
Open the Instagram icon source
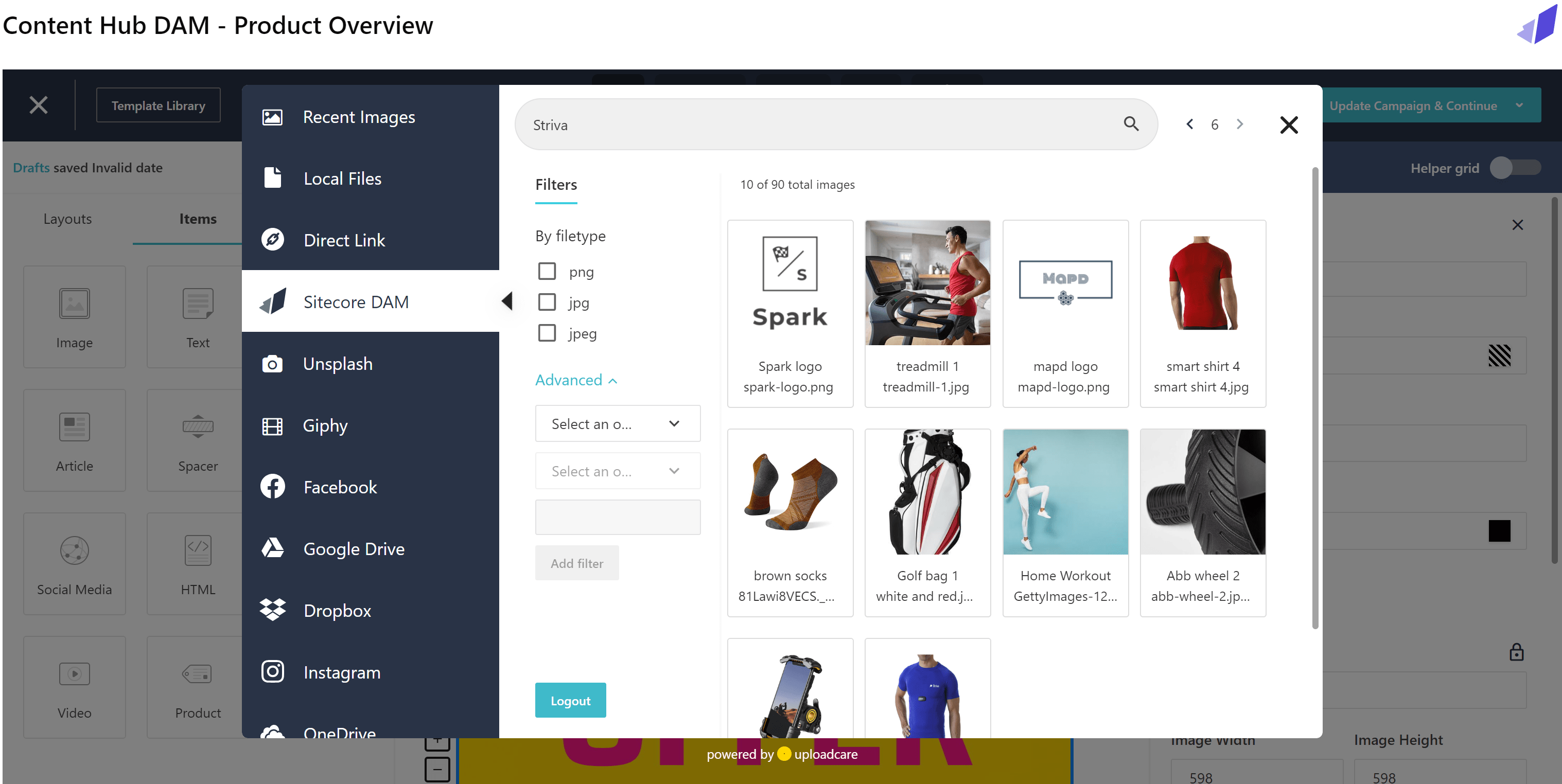[272, 671]
